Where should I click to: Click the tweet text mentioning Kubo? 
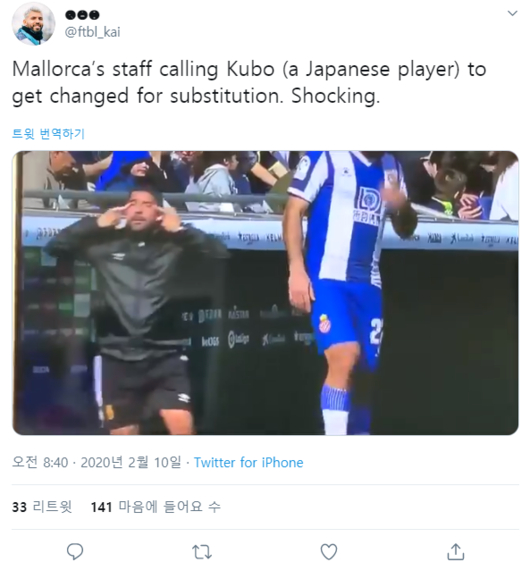point(249,82)
